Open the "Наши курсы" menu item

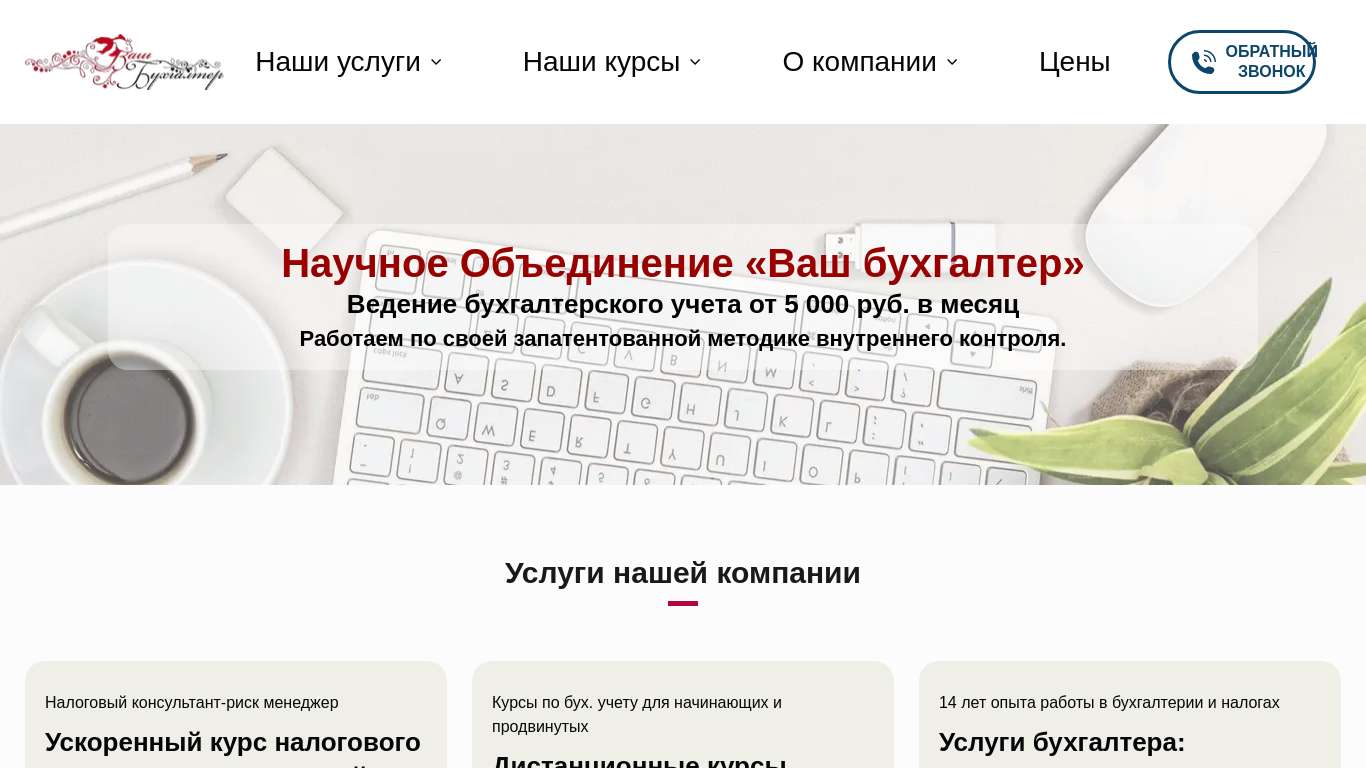coord(600,62)
